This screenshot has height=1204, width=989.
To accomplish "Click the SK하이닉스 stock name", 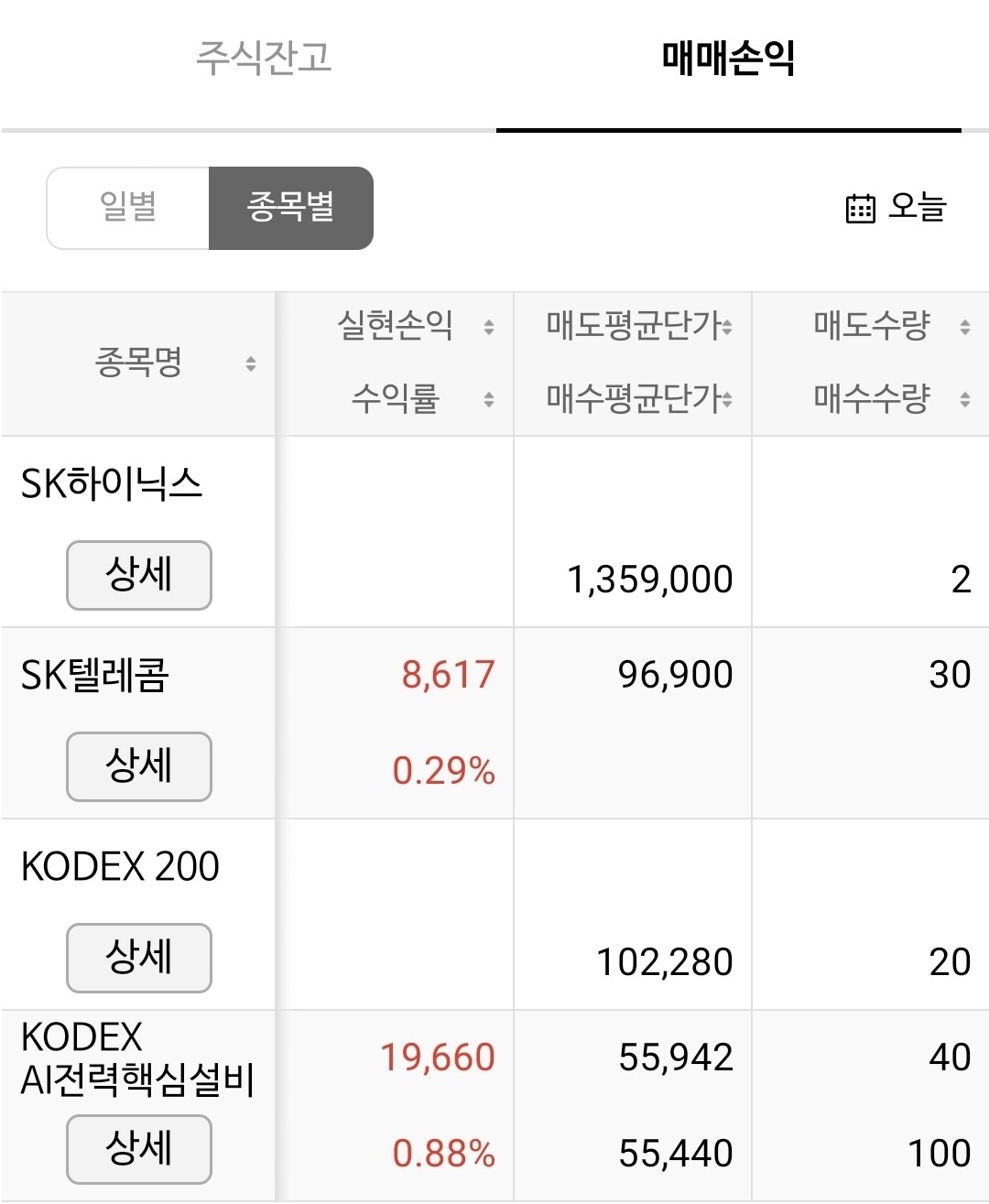I will click(x=112, y=483).
